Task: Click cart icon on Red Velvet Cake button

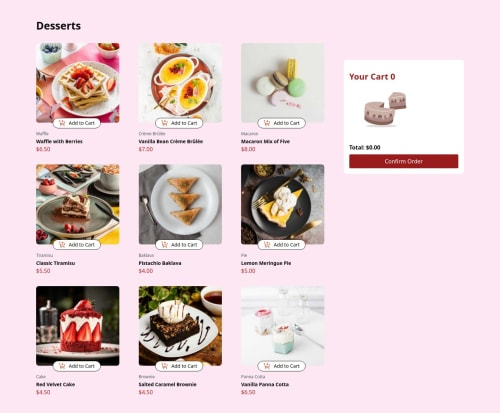Action: (x=62, y=366)
